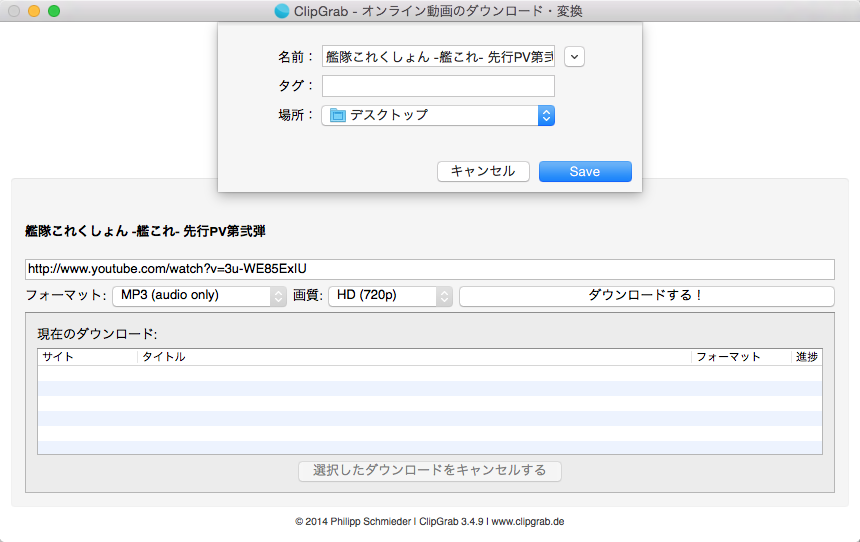Cancel the save dialog with キャンセル
Image resolution: width=860 pixels, height=542 pixels.
483,171
